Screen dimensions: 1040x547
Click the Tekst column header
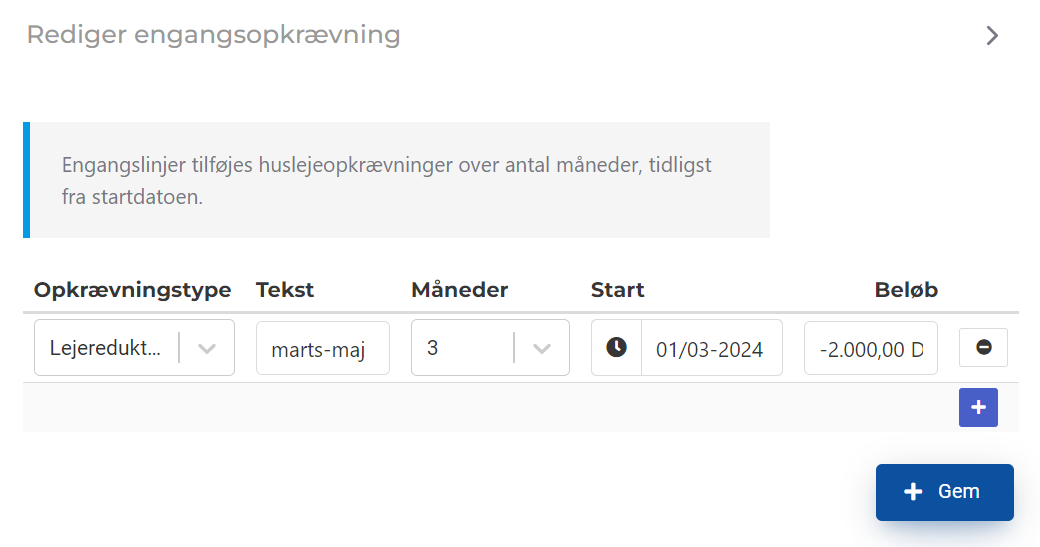pyautogui.click(x=285, y=290)
